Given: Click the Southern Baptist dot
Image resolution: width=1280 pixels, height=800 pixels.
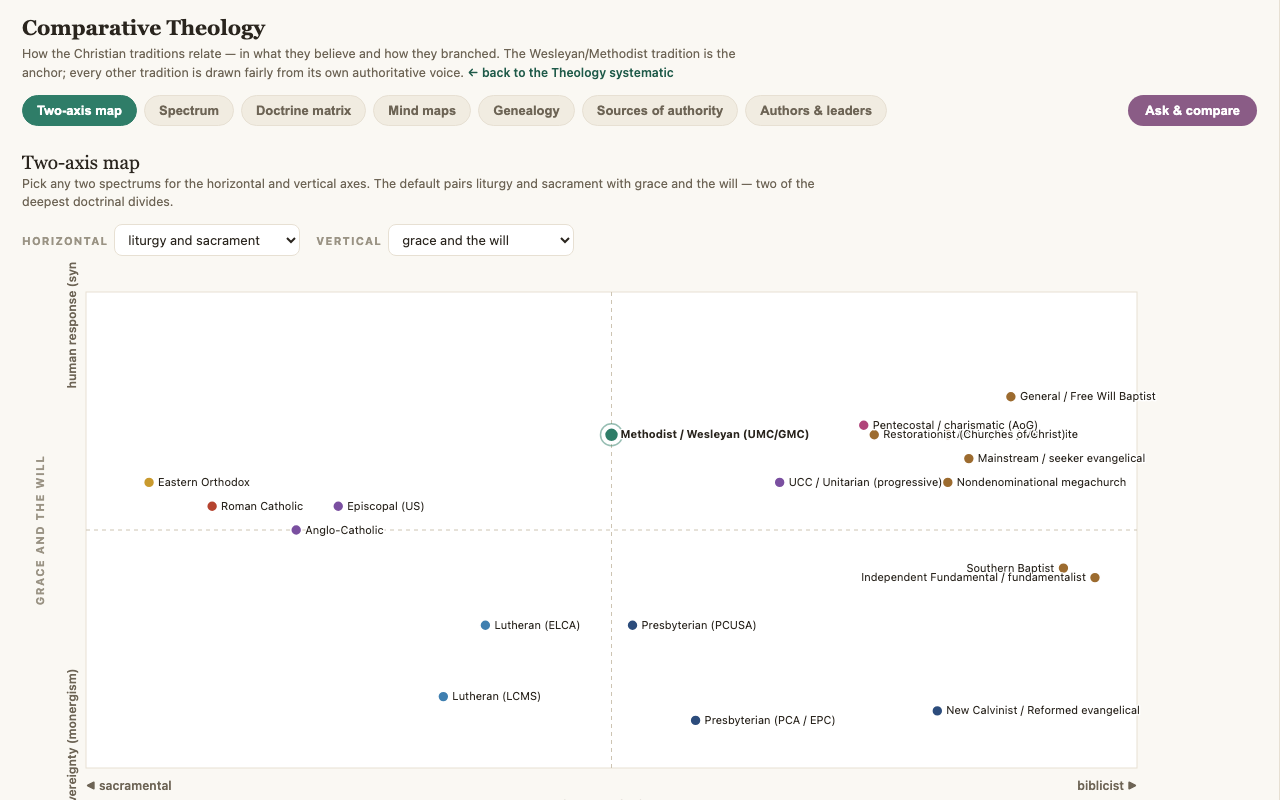Looking at the screenshot, I should tap(1063, 568).
